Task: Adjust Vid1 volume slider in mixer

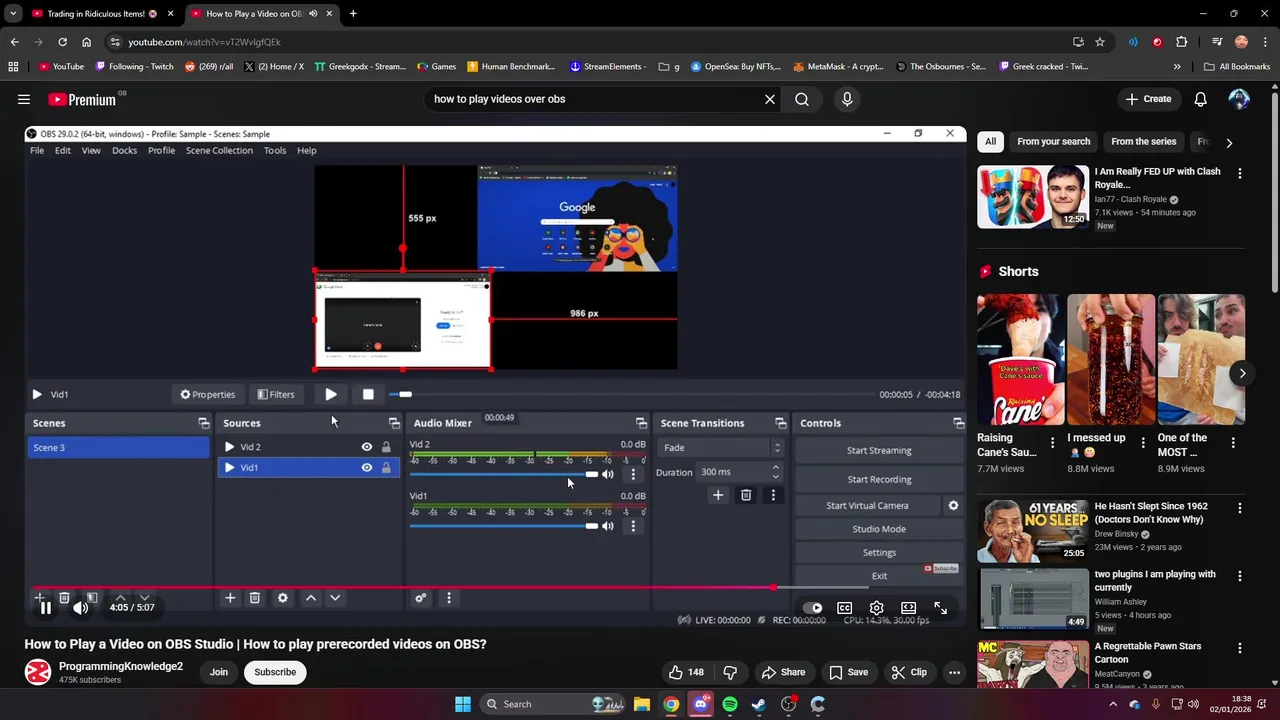Action: (504, 526)
